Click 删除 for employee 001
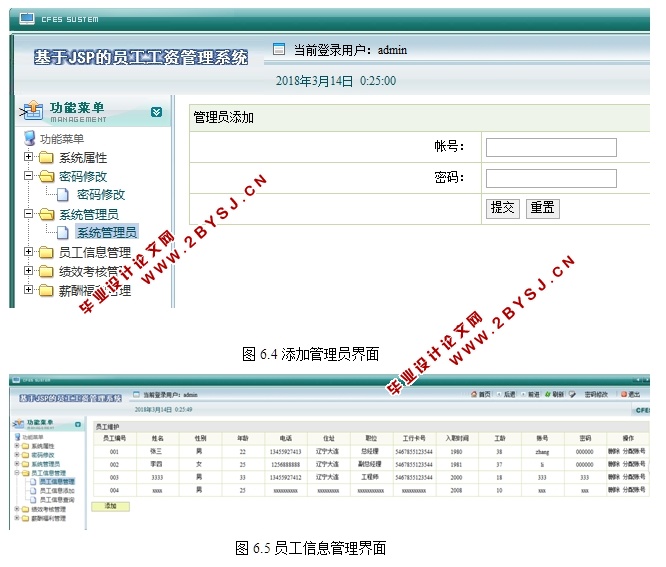This screenshot has height=567, width=666. pyautogui.click(x=614, y=451)
